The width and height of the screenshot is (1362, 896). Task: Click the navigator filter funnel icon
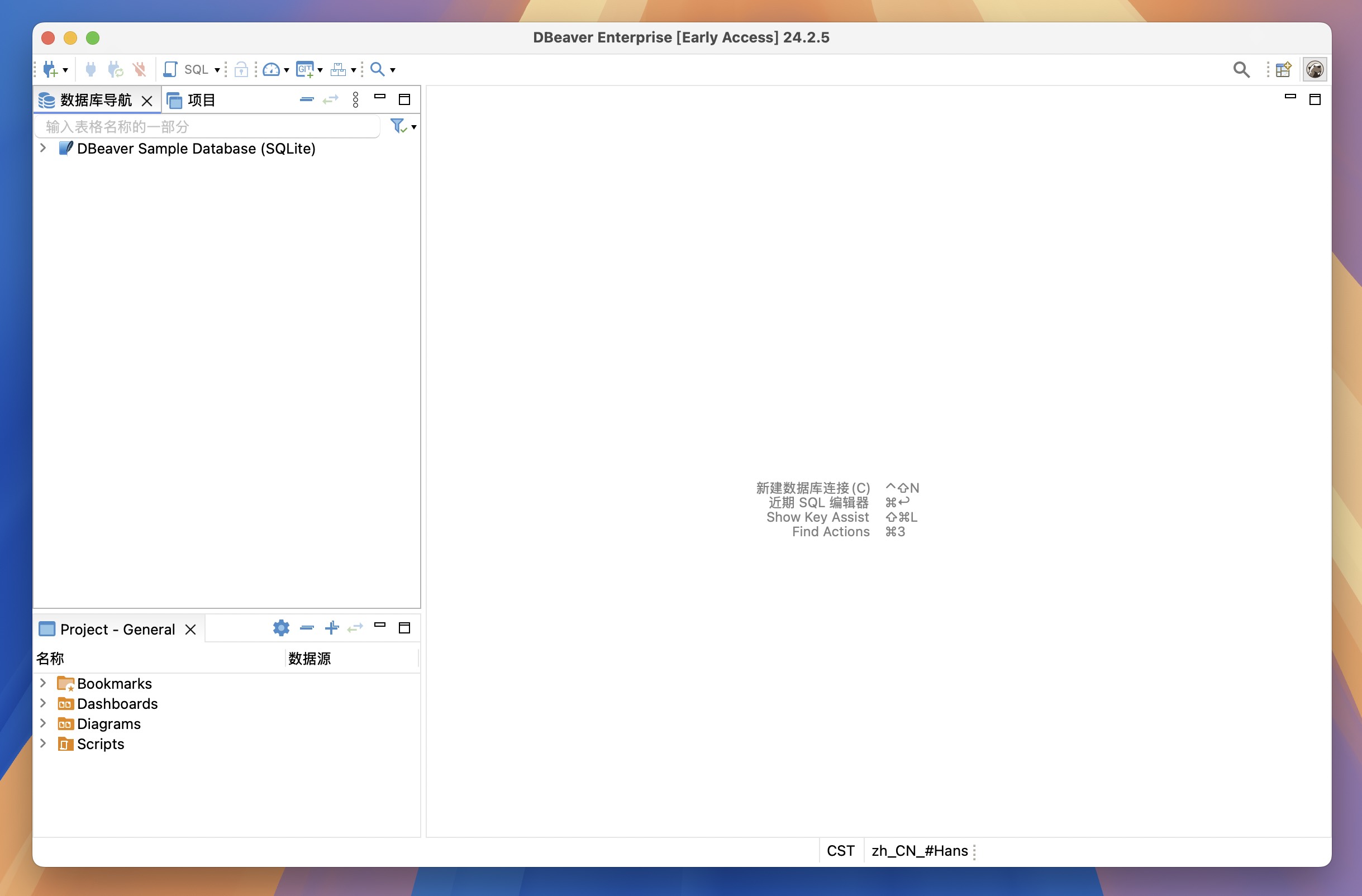(398, 126)
